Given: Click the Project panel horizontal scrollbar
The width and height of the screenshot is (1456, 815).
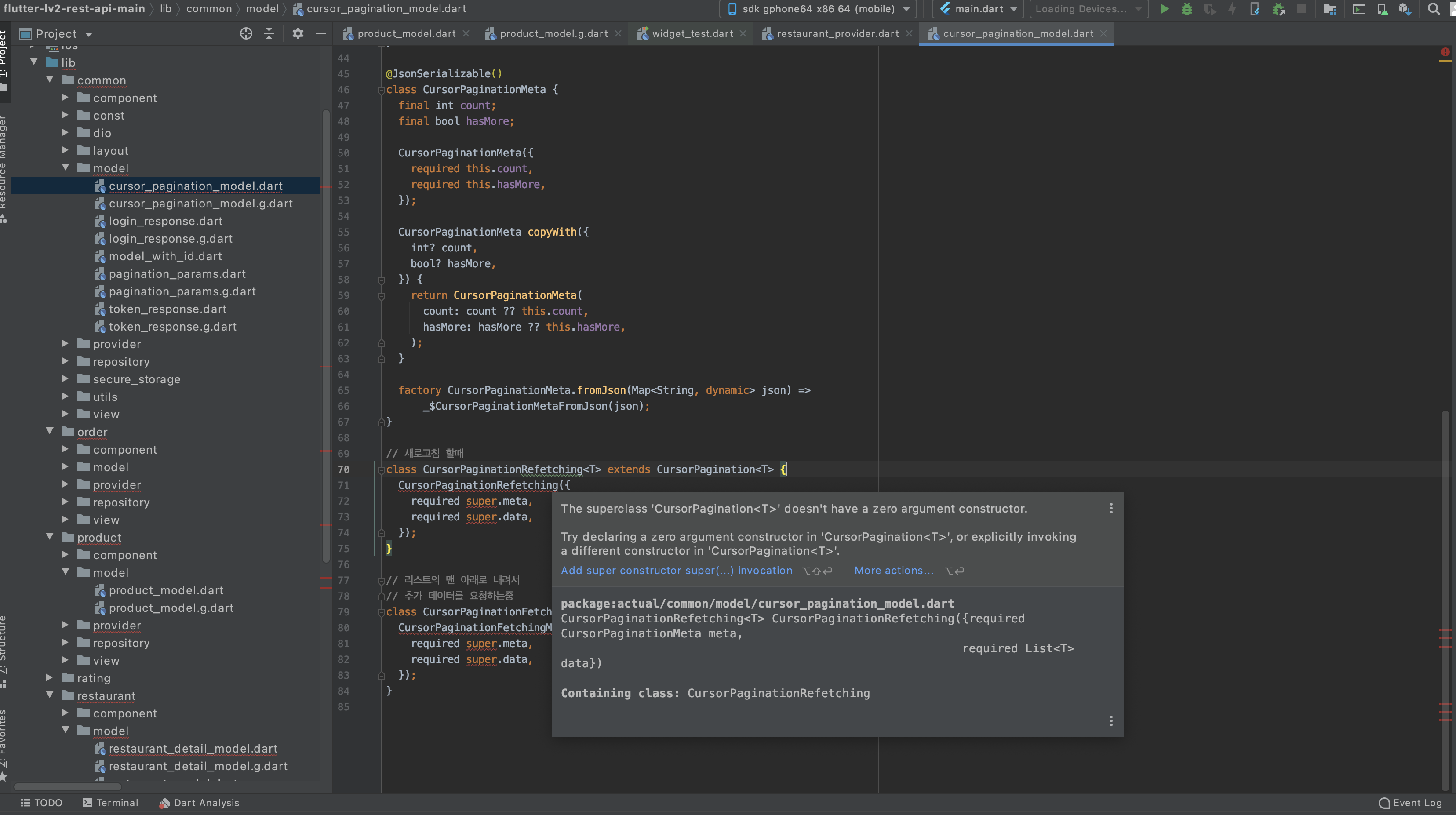Looking at the screenshot, I should (x=68, y=786).
